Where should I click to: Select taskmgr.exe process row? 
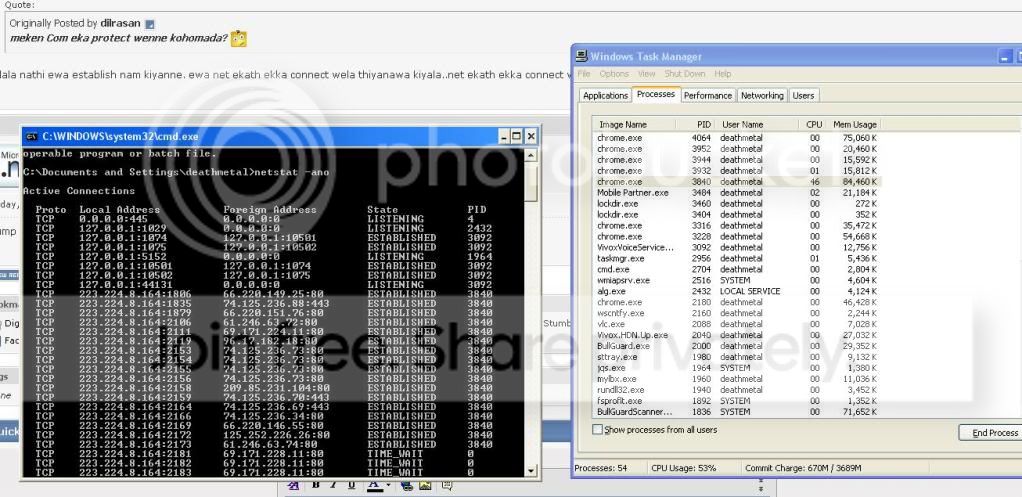click(x=737, y=259)
